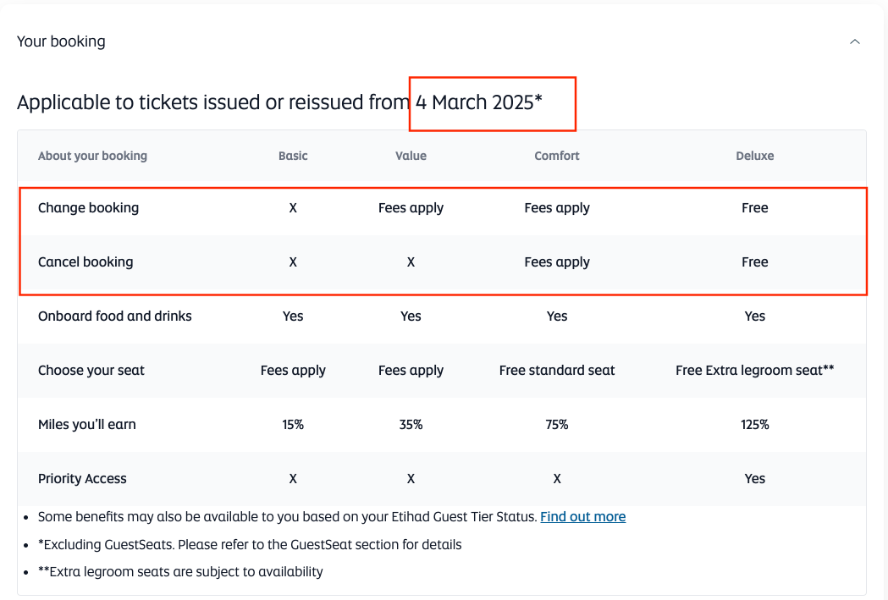The width and height of the screenshot is (888, 600).
Task: Click the Free standard seat cell
Action: 557,371
